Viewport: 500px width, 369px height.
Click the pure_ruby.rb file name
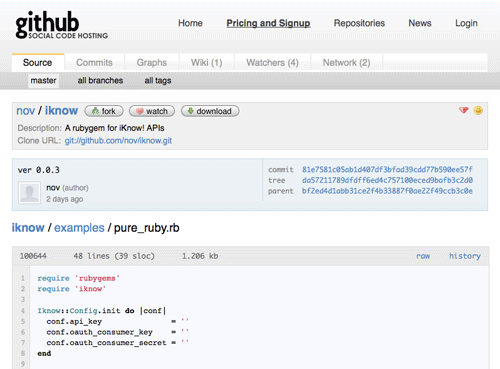[x=147, y=228]
